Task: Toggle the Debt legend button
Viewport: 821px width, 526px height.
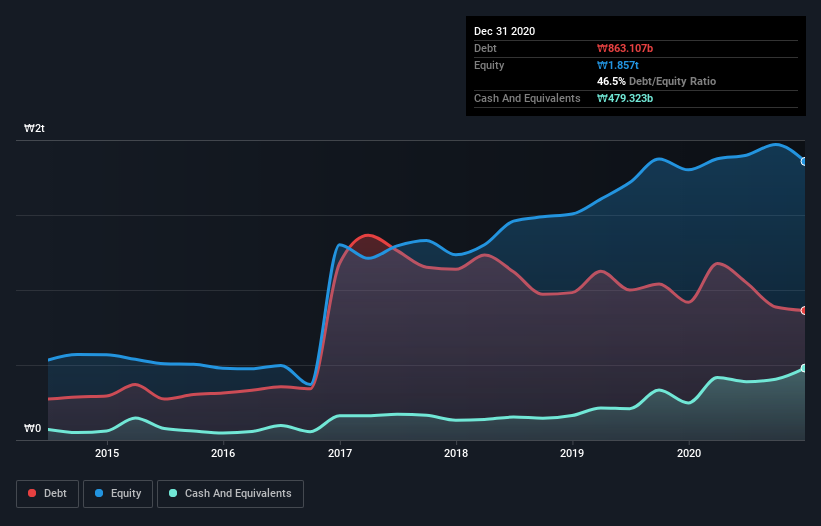Action: click(x=47, y=494)
